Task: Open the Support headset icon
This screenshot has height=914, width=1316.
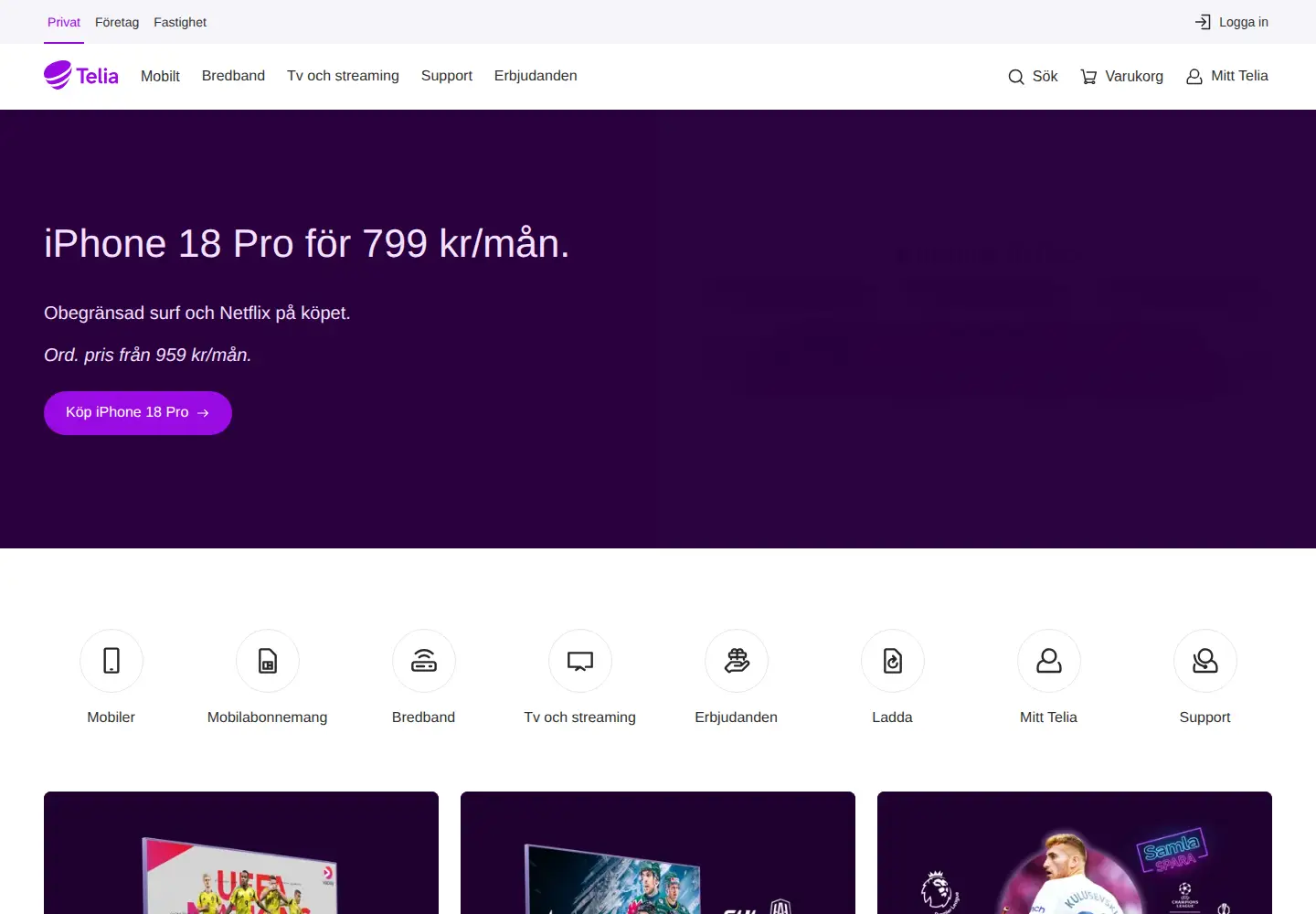Action: click(1205, 661)
